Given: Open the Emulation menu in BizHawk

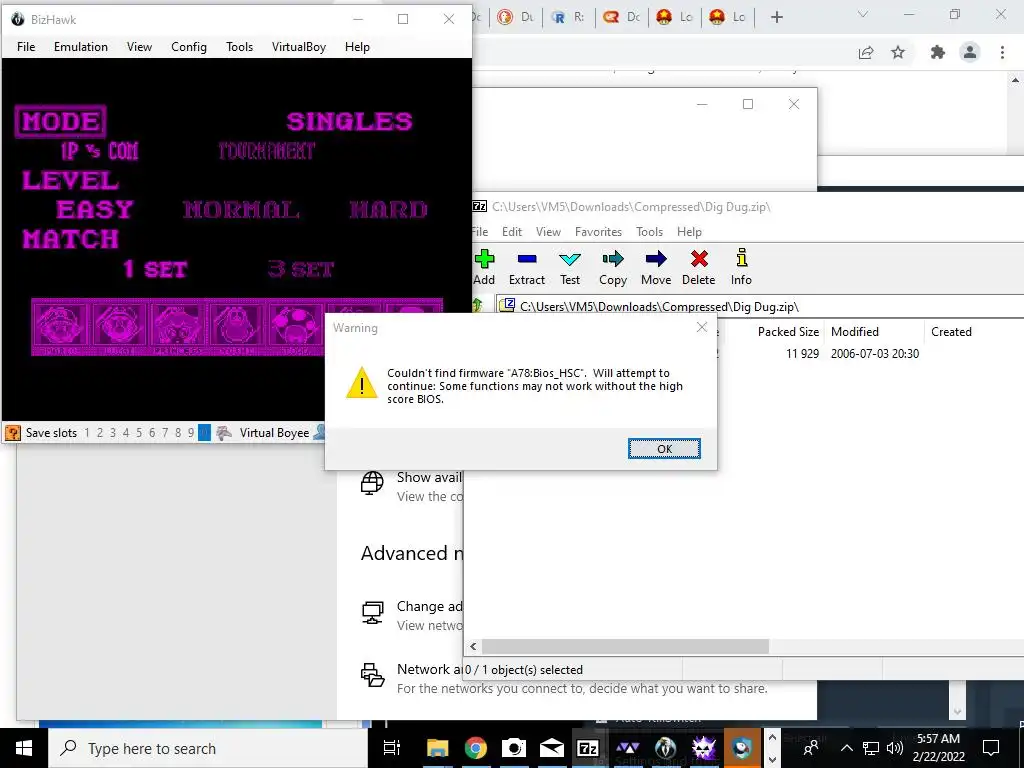Looking at the screenshot, I should pyautogui.click(x=81, y=47).
